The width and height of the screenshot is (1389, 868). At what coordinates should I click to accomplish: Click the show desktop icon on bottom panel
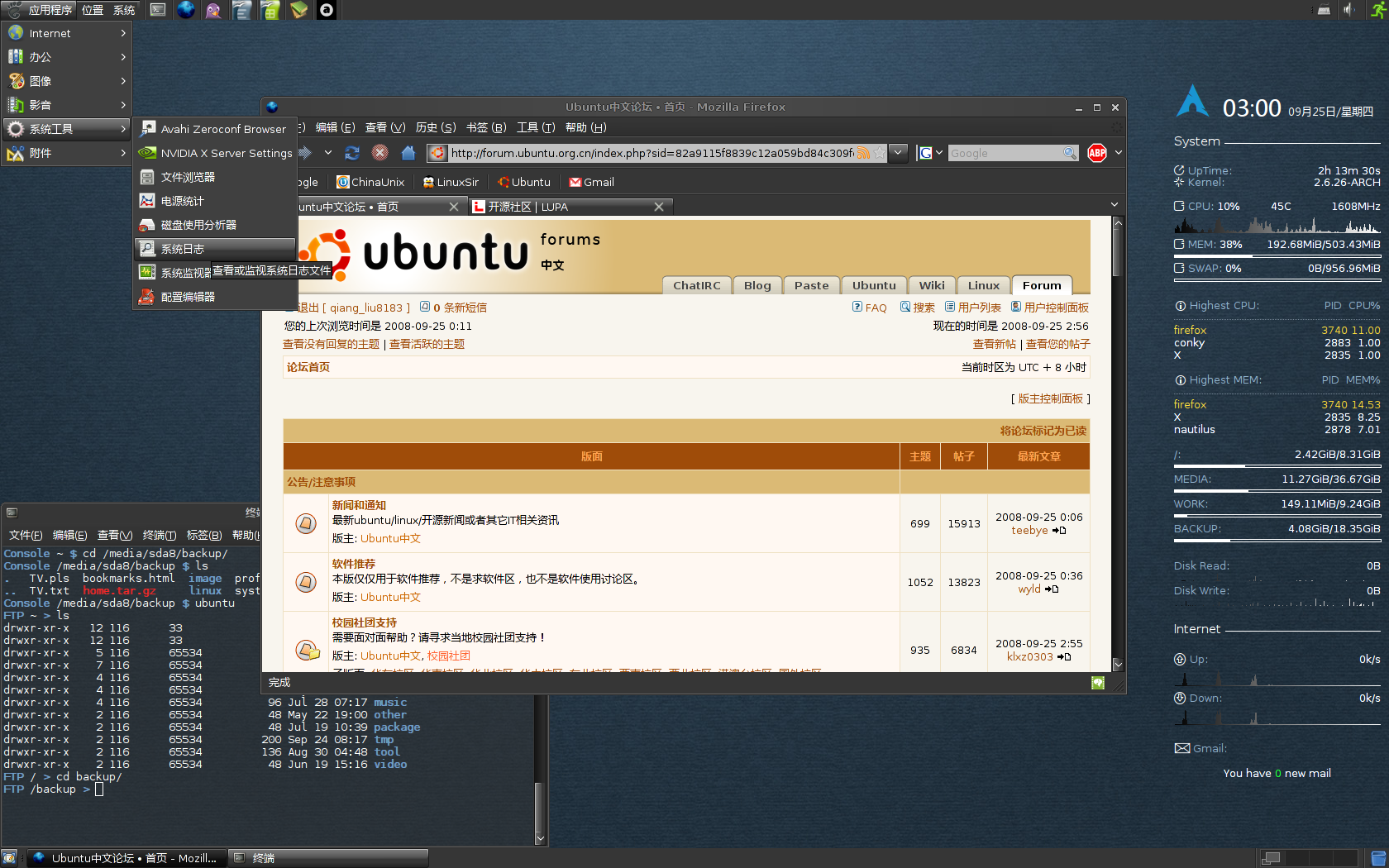[x=9, y=858]
